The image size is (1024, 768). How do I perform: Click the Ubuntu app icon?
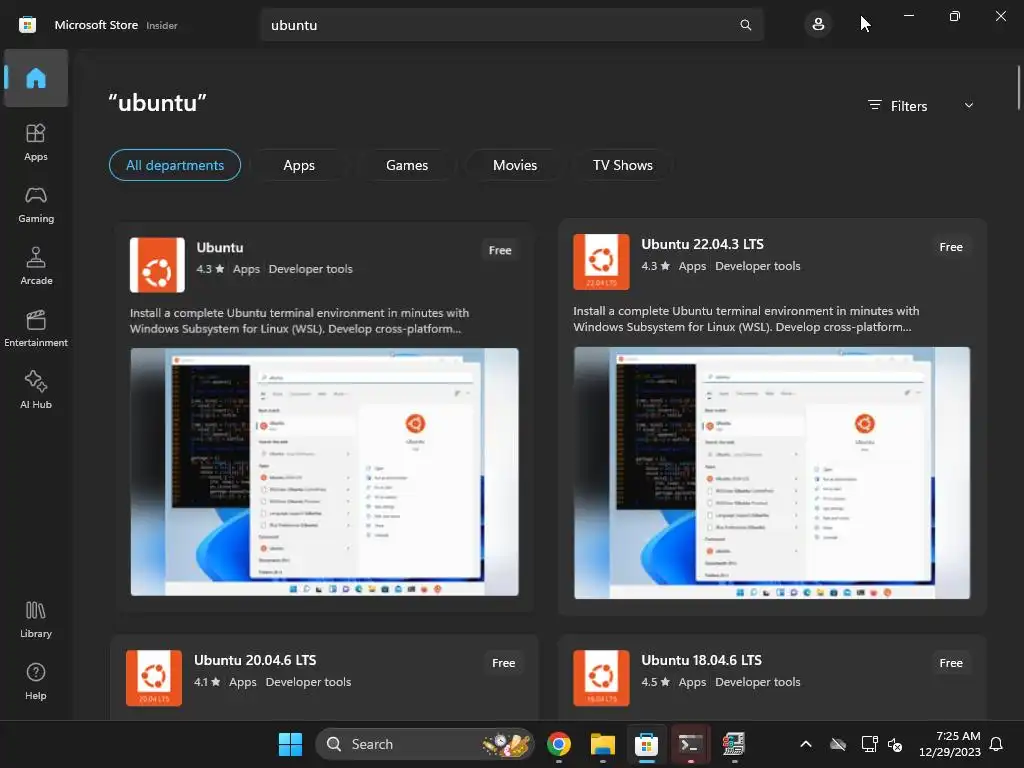point(157,264)
